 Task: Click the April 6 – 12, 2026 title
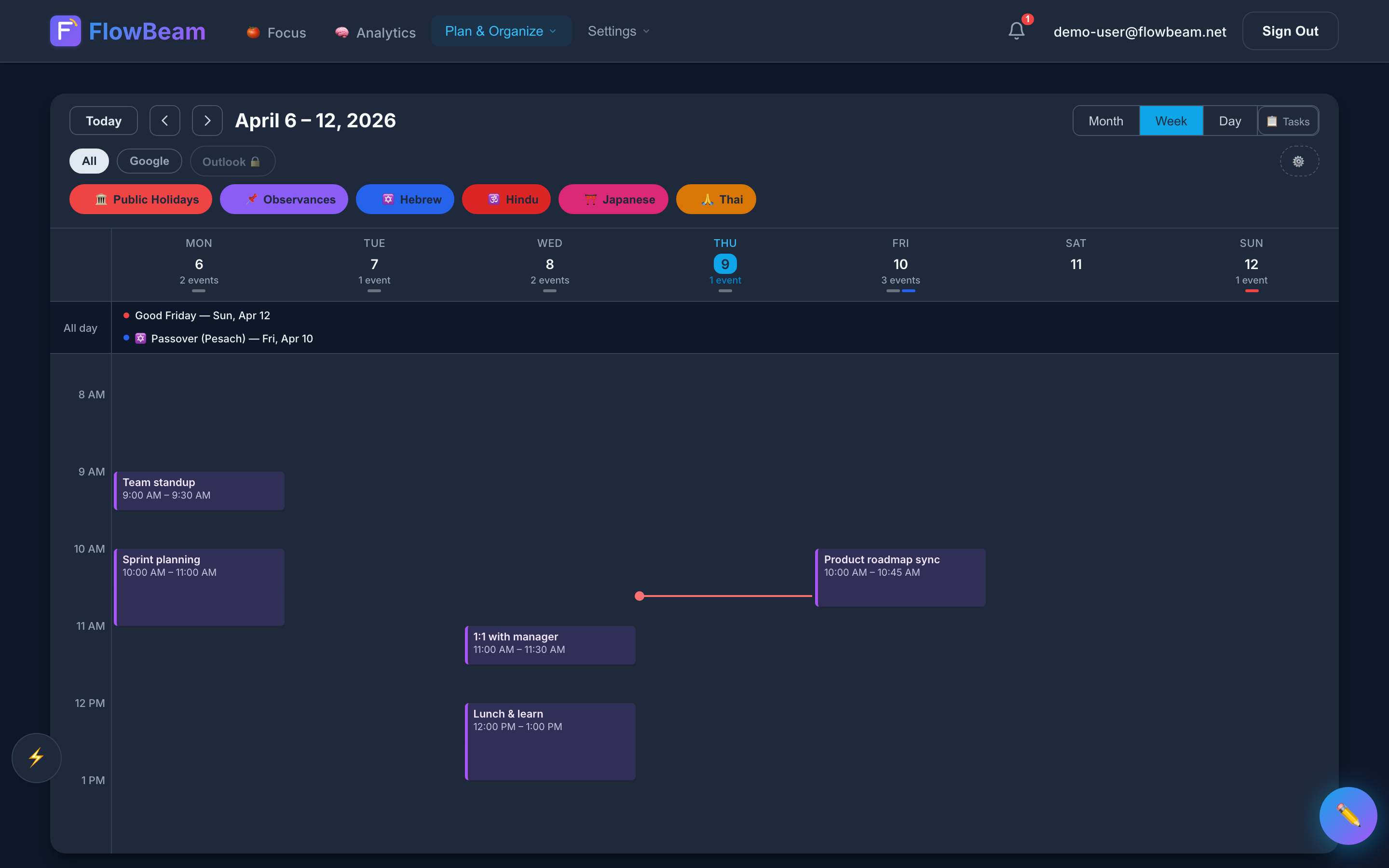315,121
